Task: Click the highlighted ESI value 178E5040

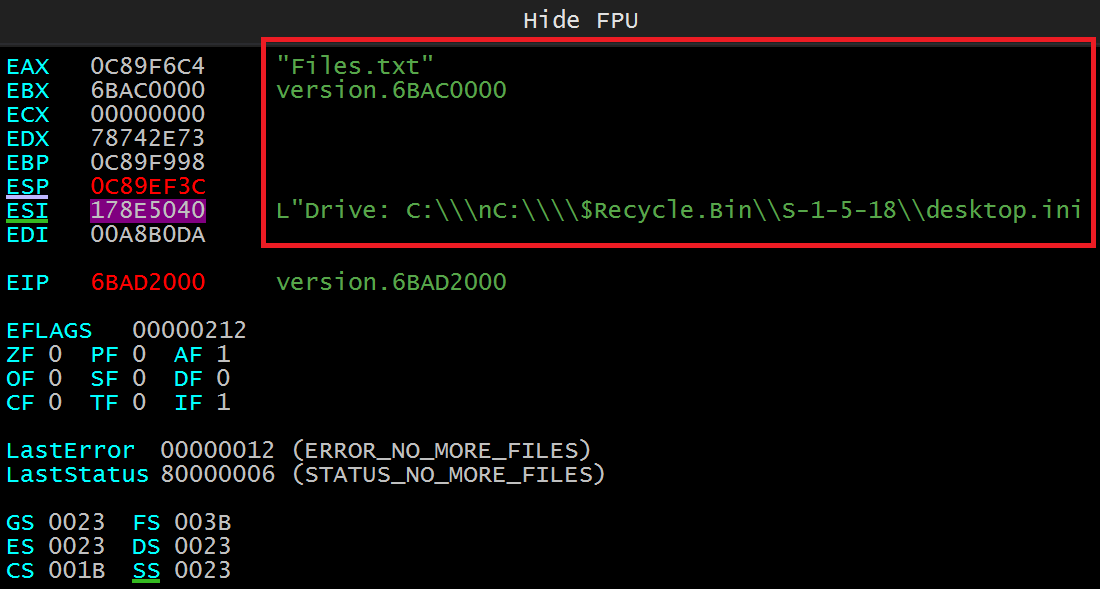Action: click(147, 210)
